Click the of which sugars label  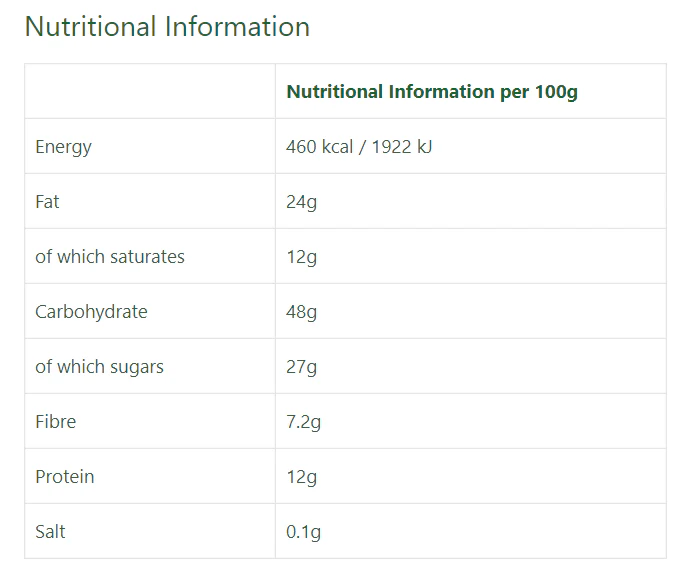[x=100, y=367]
